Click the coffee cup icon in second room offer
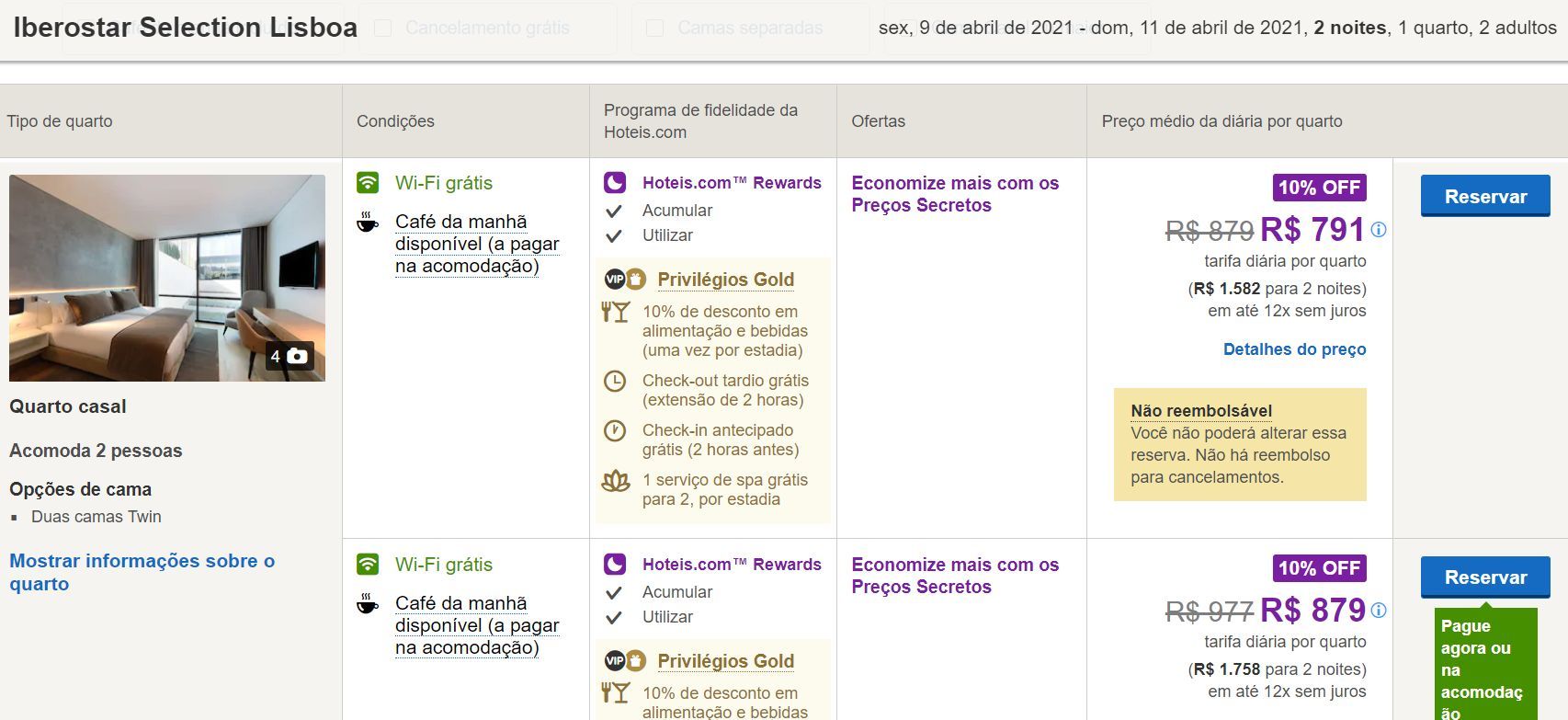 pos(368,603)
